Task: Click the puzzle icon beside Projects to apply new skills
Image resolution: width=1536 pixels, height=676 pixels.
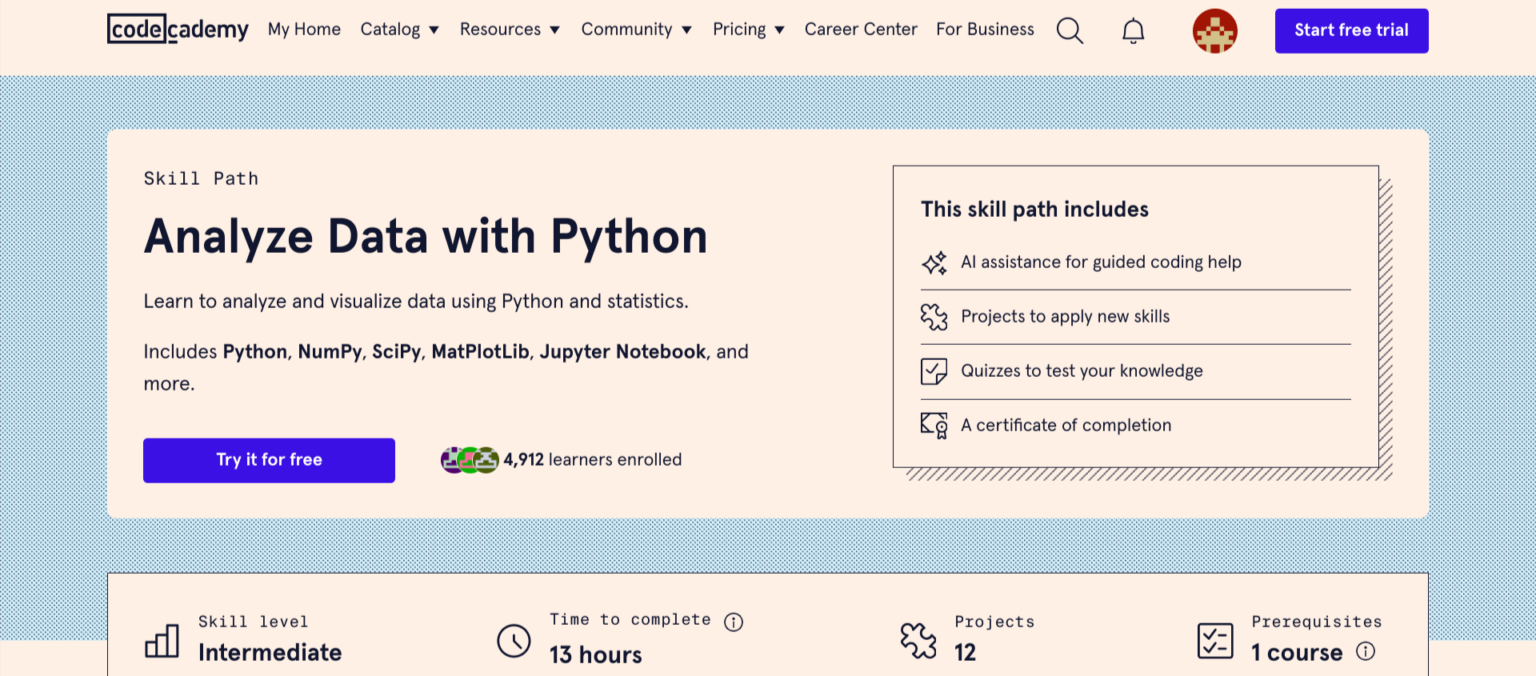Action: click(933, 316)
